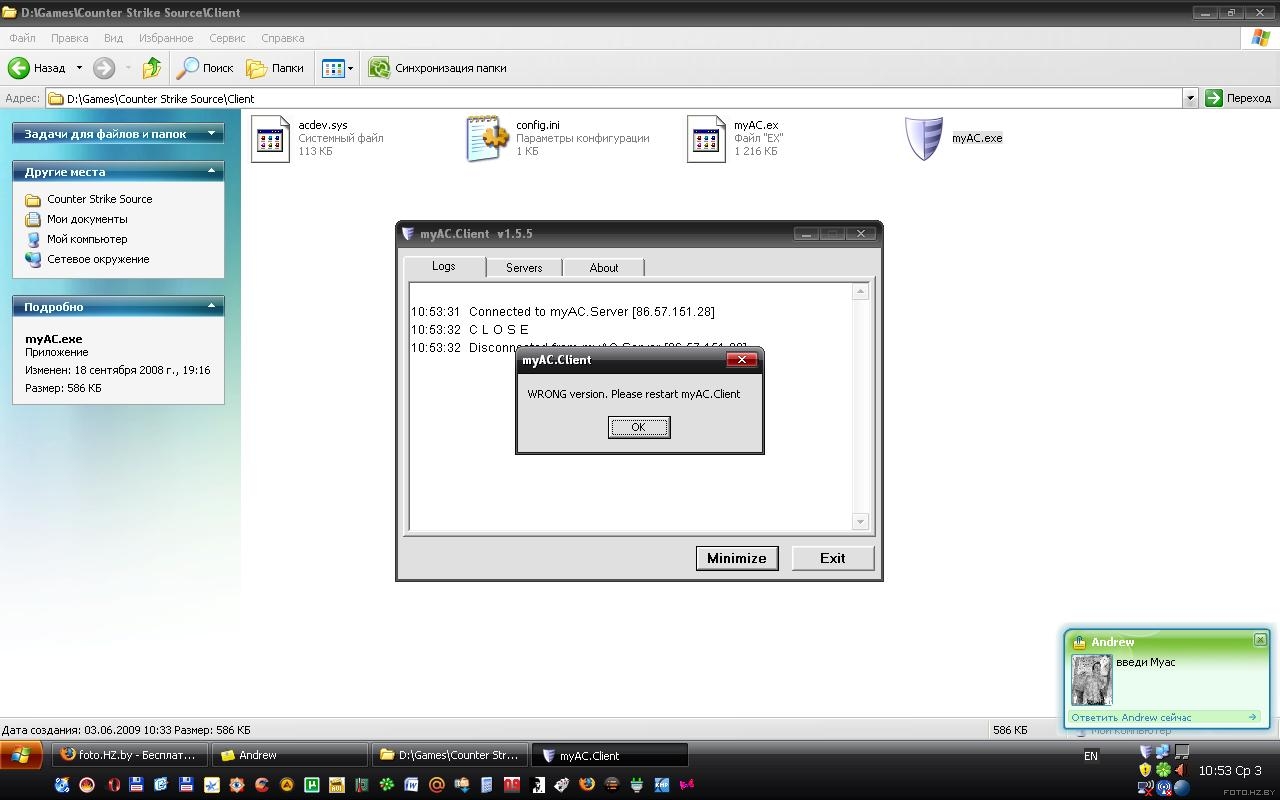The image size is (1280, 800).
Task: Click the yellow security shield tray icon
Action: point(1145,770)
